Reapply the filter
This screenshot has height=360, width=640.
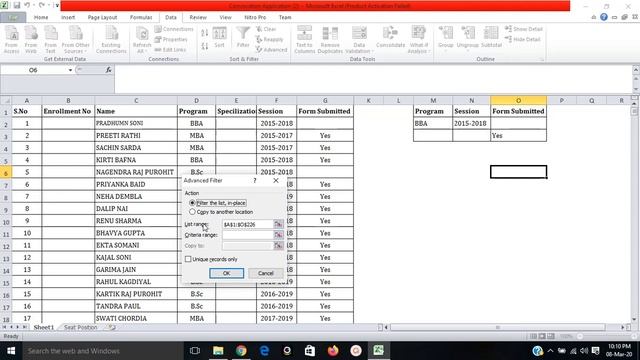click(x=269, y=39)
